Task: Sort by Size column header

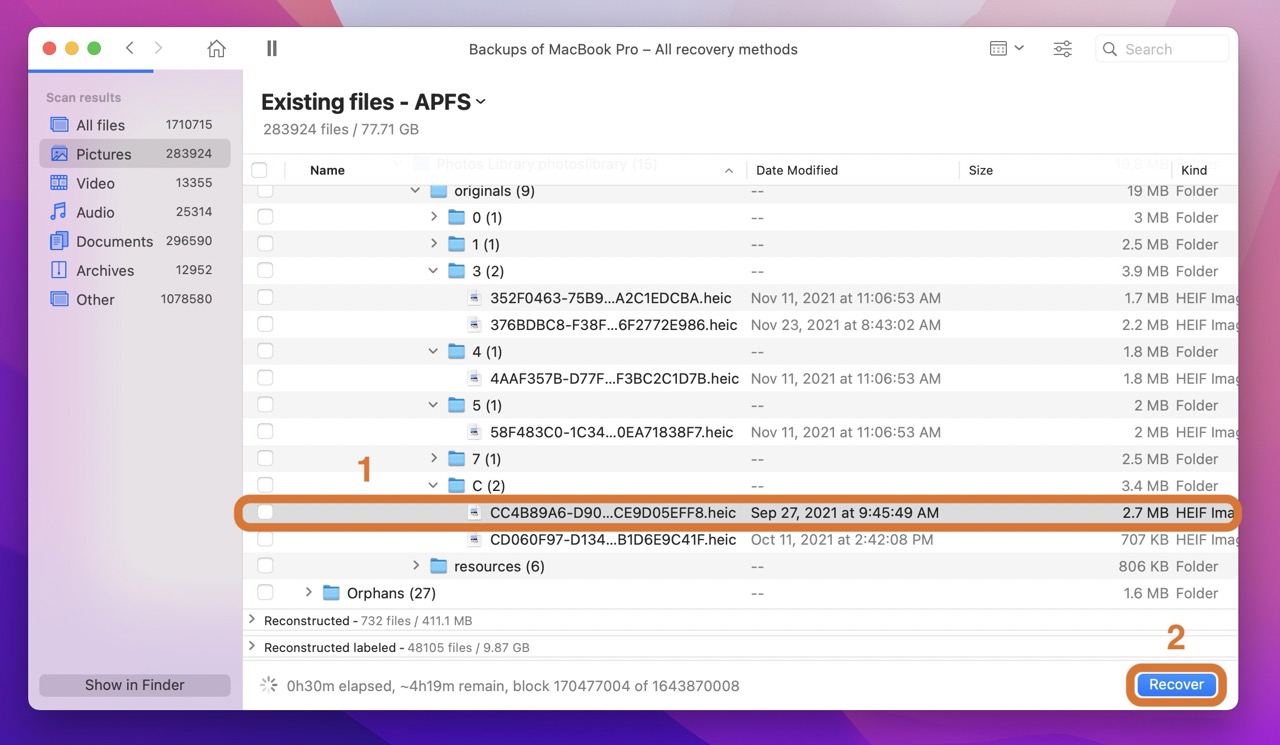Action: [x=981, y=170]
